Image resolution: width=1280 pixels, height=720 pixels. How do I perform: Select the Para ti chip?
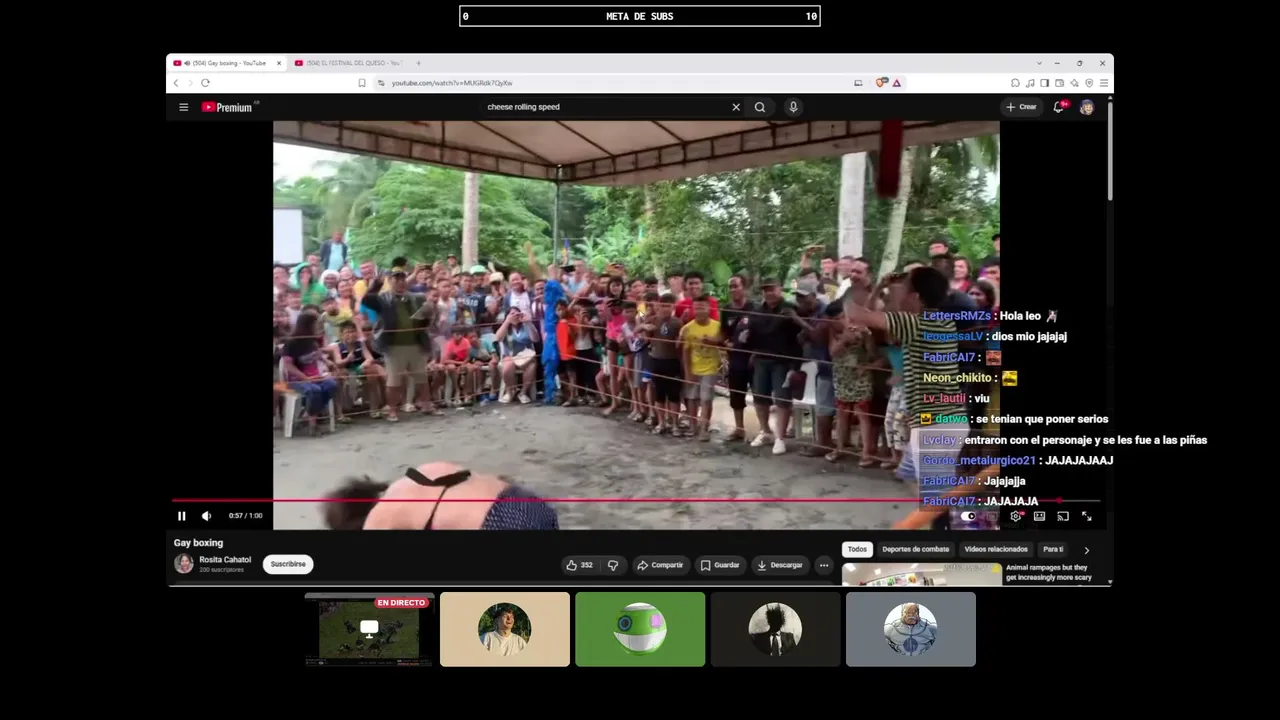1053,549
